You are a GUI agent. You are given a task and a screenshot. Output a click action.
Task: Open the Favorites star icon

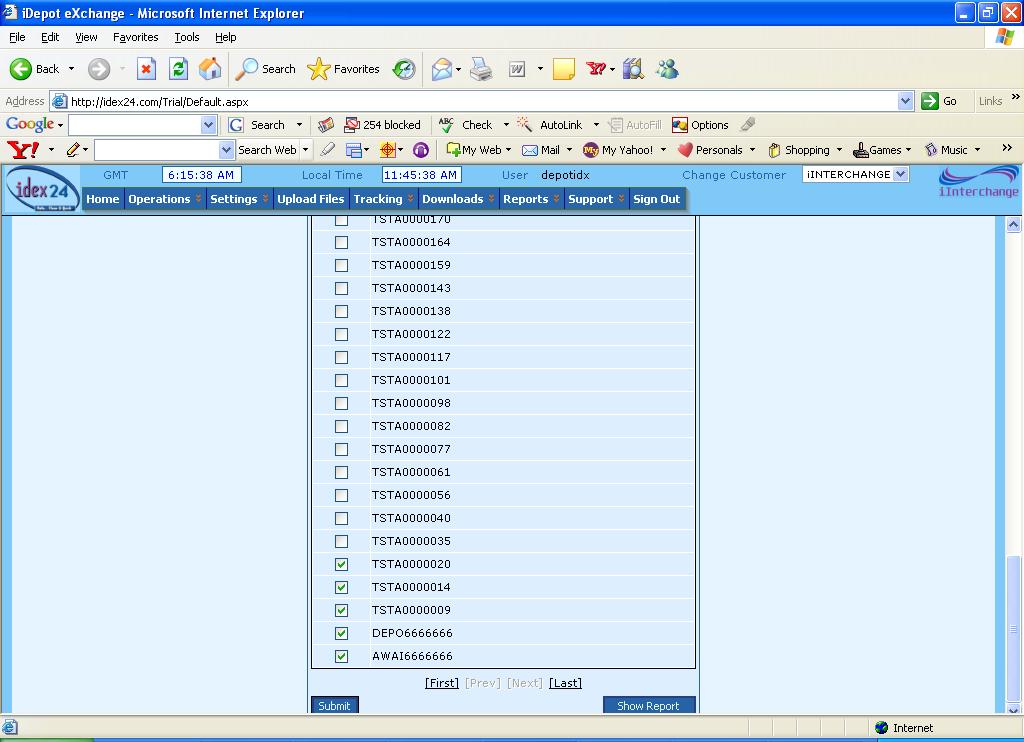click(319, 69)
